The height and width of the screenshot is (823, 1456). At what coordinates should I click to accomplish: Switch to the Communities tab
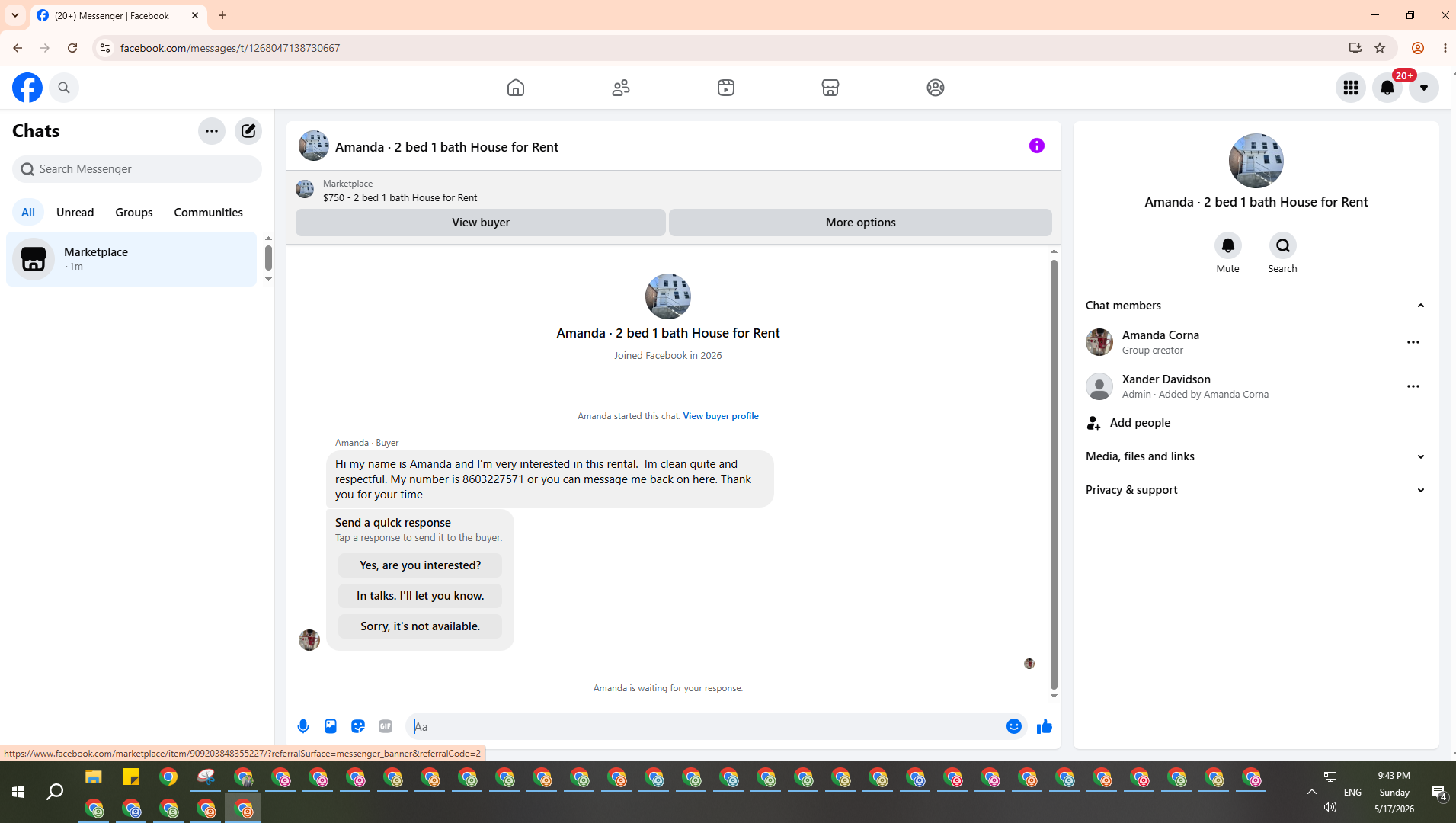pos(208,212)
